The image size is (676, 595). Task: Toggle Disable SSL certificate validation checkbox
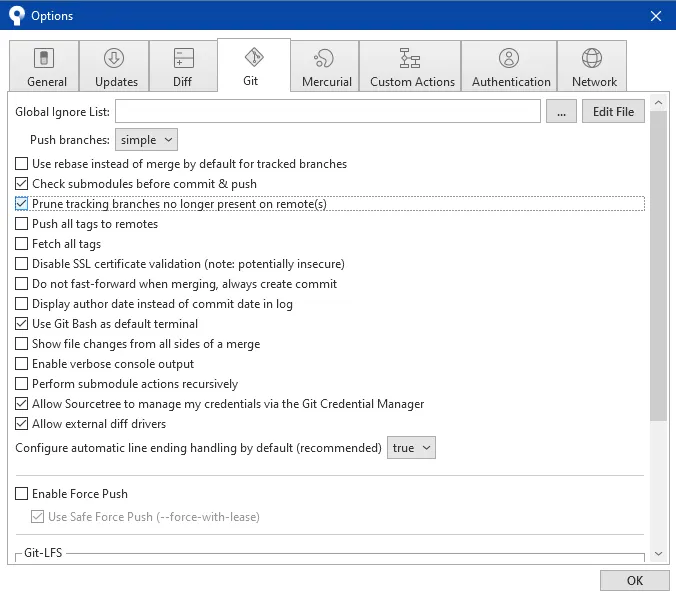(x=22, y=263)
